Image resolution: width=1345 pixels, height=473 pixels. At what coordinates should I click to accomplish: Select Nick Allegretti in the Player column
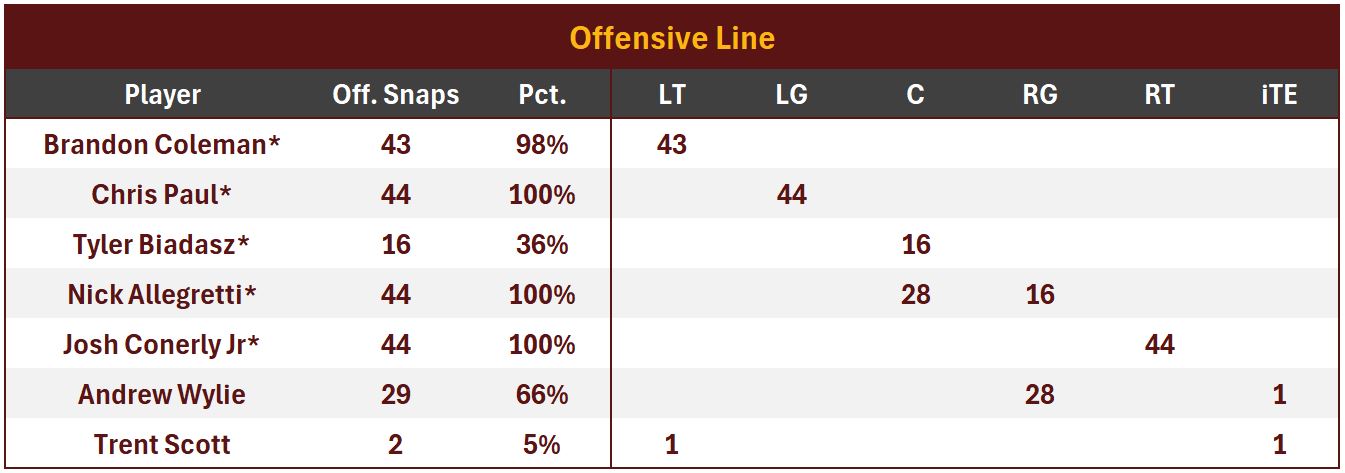[162, 294]
